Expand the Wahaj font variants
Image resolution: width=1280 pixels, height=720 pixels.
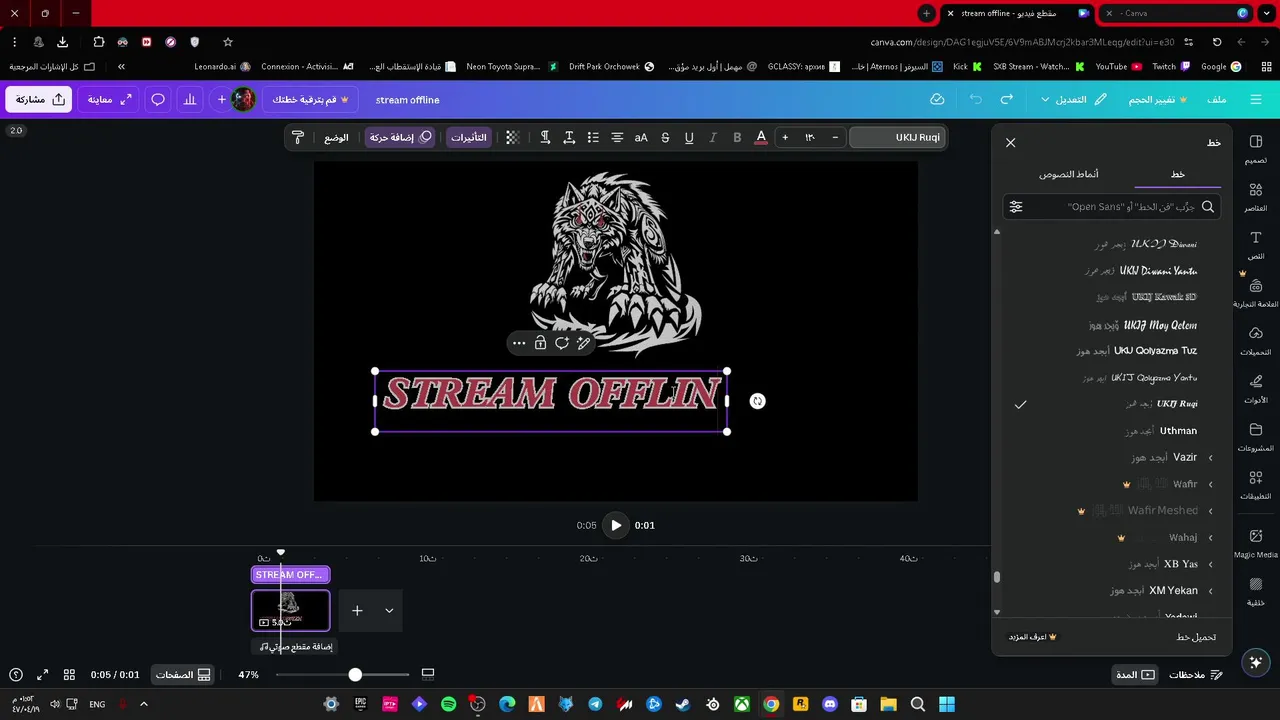[1210, 538]
